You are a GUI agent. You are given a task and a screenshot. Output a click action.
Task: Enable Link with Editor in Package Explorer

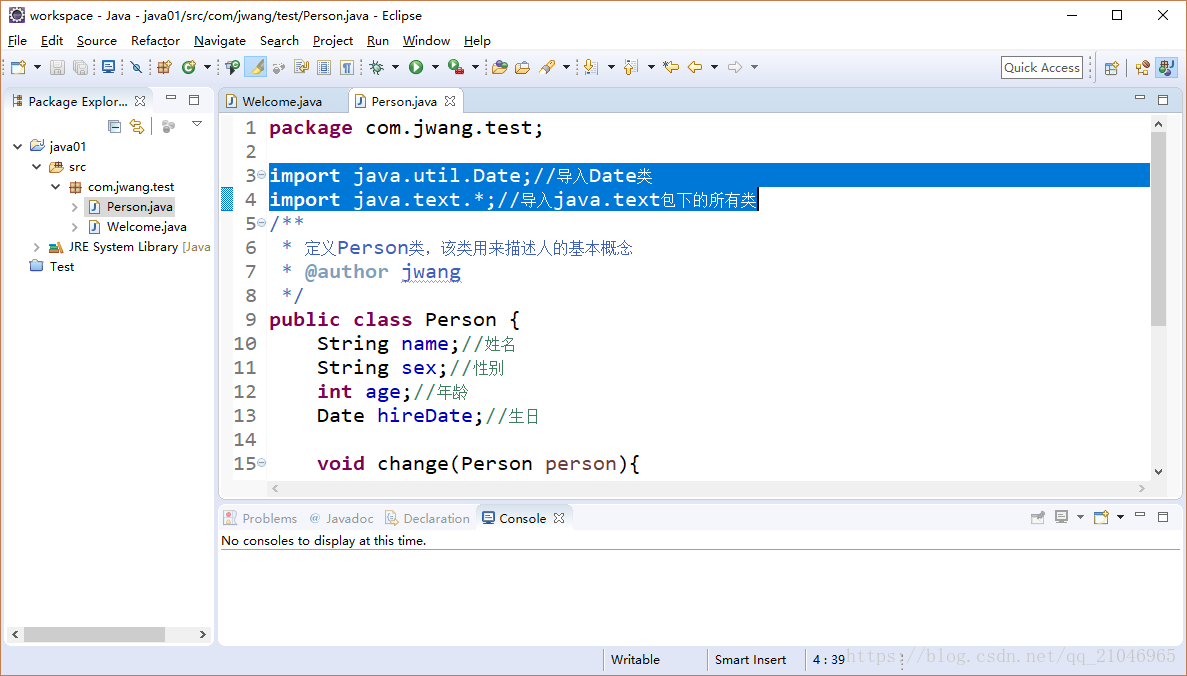click(x=137, y=125)
